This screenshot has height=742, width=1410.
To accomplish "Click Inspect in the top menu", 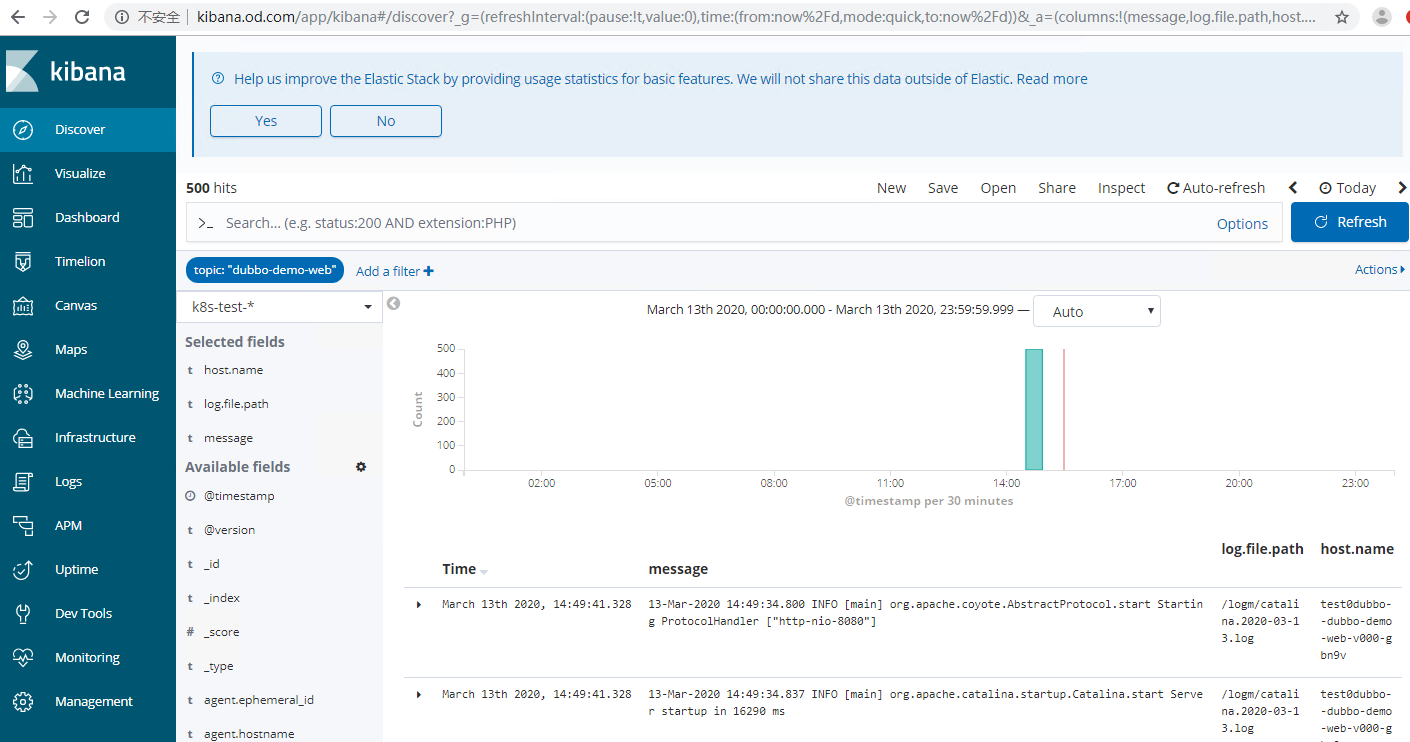I will (x=1121, y=188).
